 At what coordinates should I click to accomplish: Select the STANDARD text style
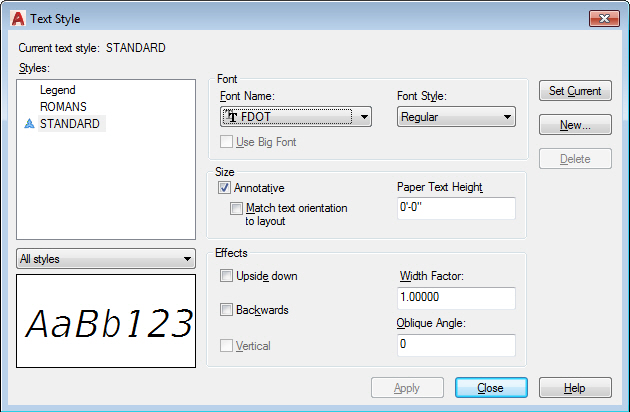[x=70, y=124]
